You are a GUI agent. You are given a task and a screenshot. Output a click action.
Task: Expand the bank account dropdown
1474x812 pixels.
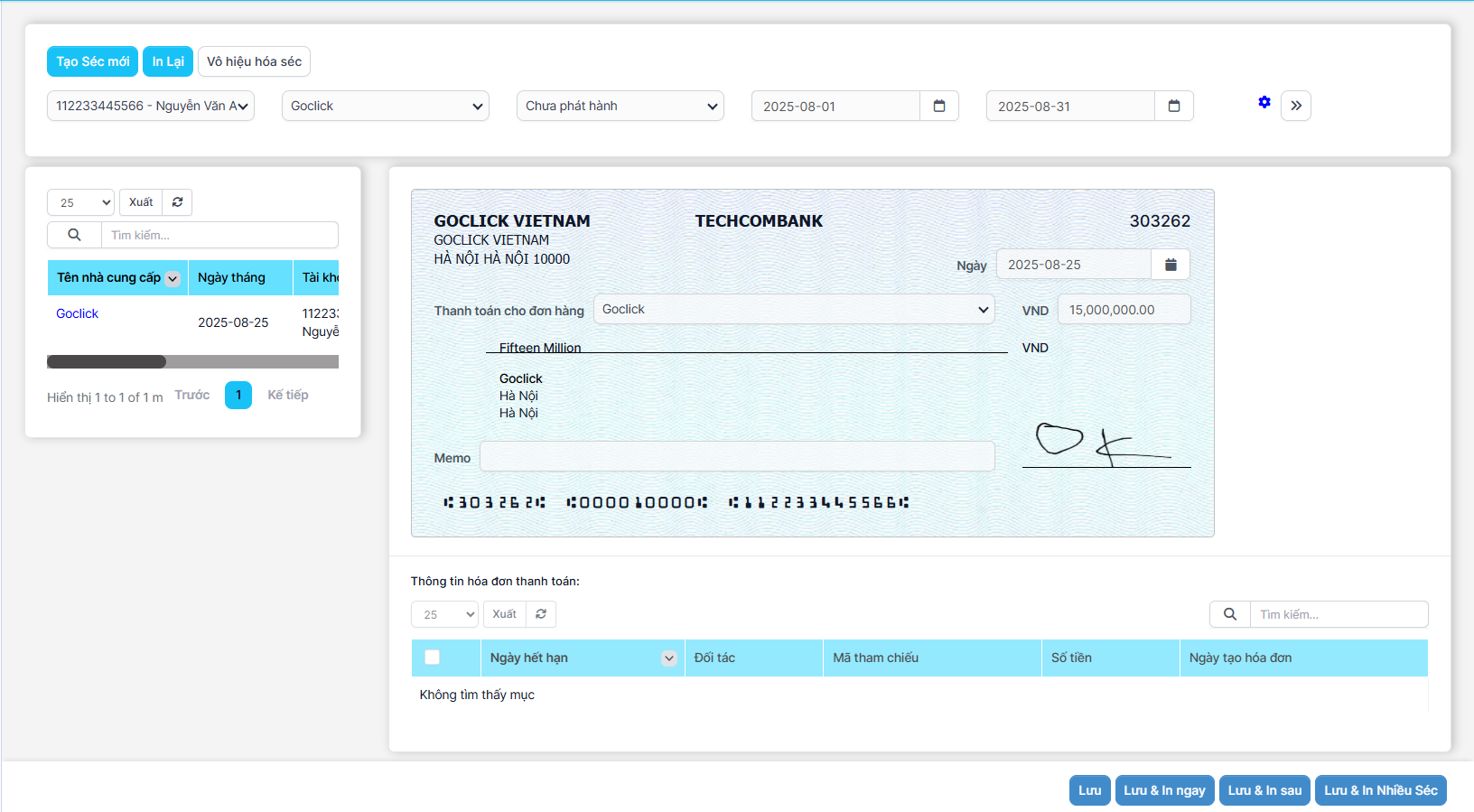click(151, 106)
